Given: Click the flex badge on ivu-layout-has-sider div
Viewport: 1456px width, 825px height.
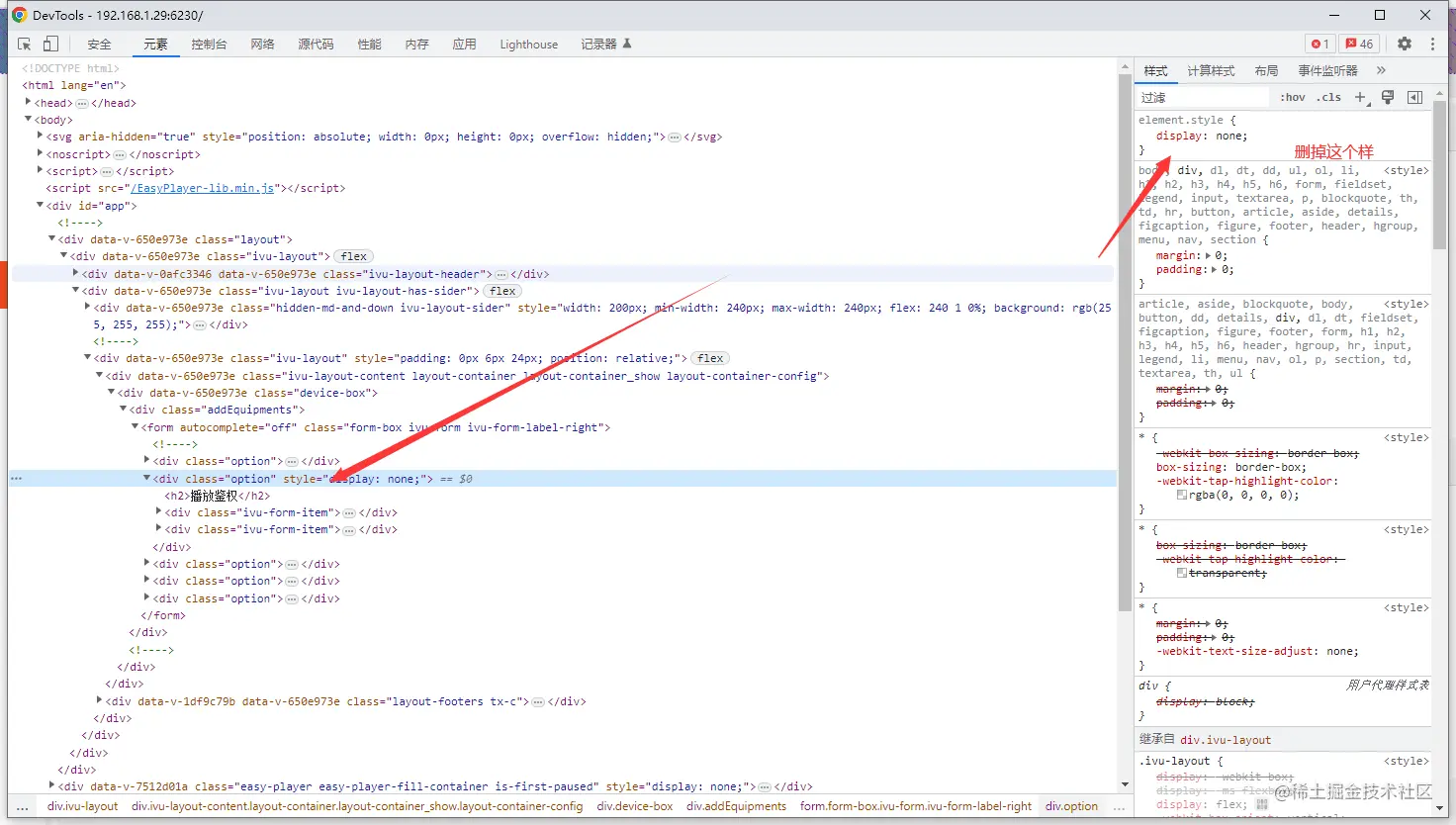Looking at the screenshot, I should tap(502, 291).
